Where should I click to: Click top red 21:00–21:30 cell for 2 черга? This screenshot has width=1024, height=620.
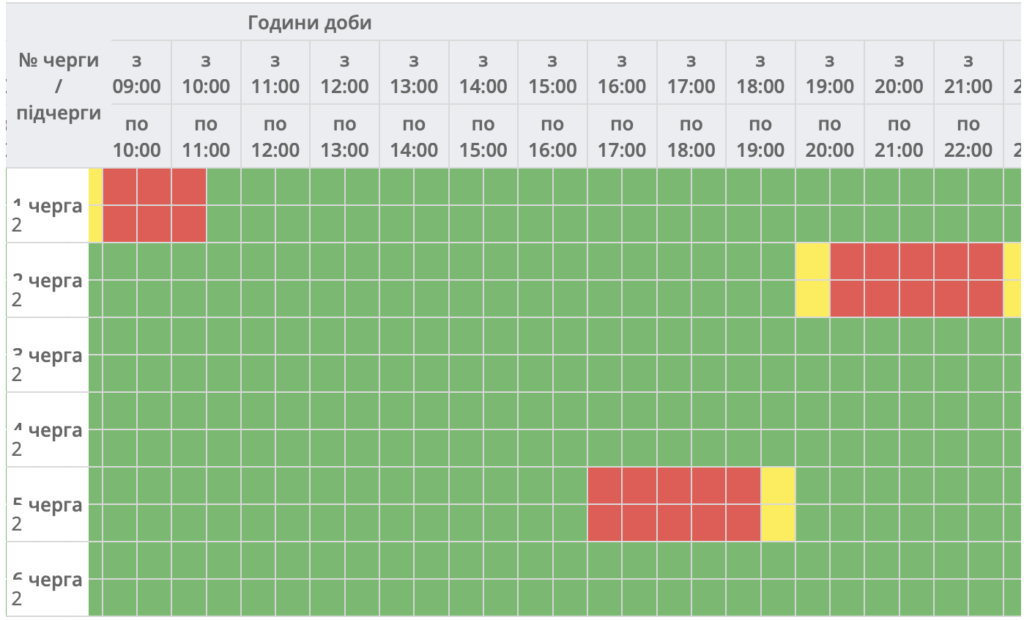tap(951, 261)
